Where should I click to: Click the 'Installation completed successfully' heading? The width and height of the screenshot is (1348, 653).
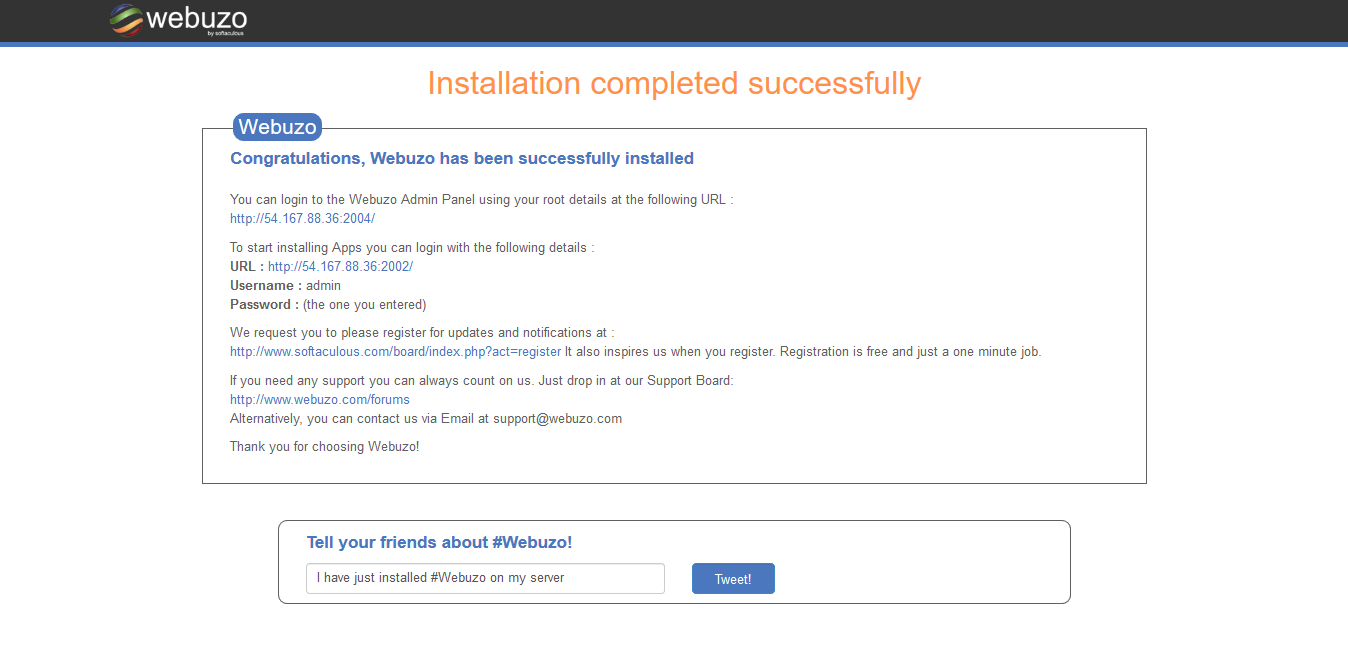[x=674, y=83]
